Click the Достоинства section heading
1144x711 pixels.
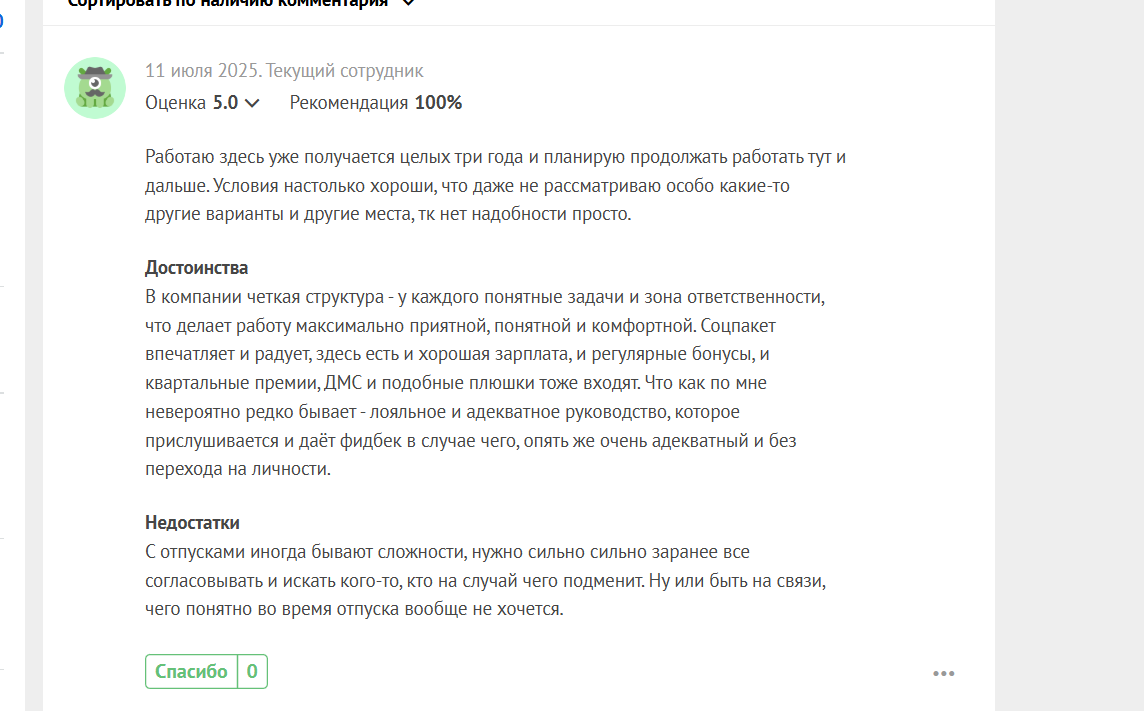196,268
